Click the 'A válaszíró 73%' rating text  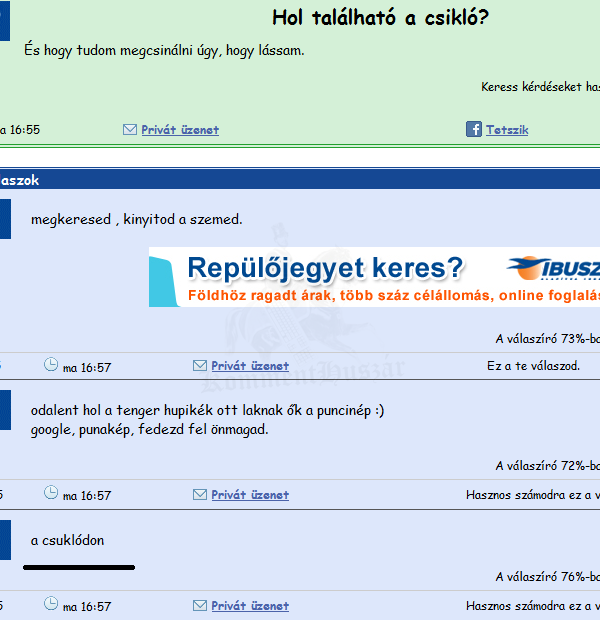click(x=547, y=339)
